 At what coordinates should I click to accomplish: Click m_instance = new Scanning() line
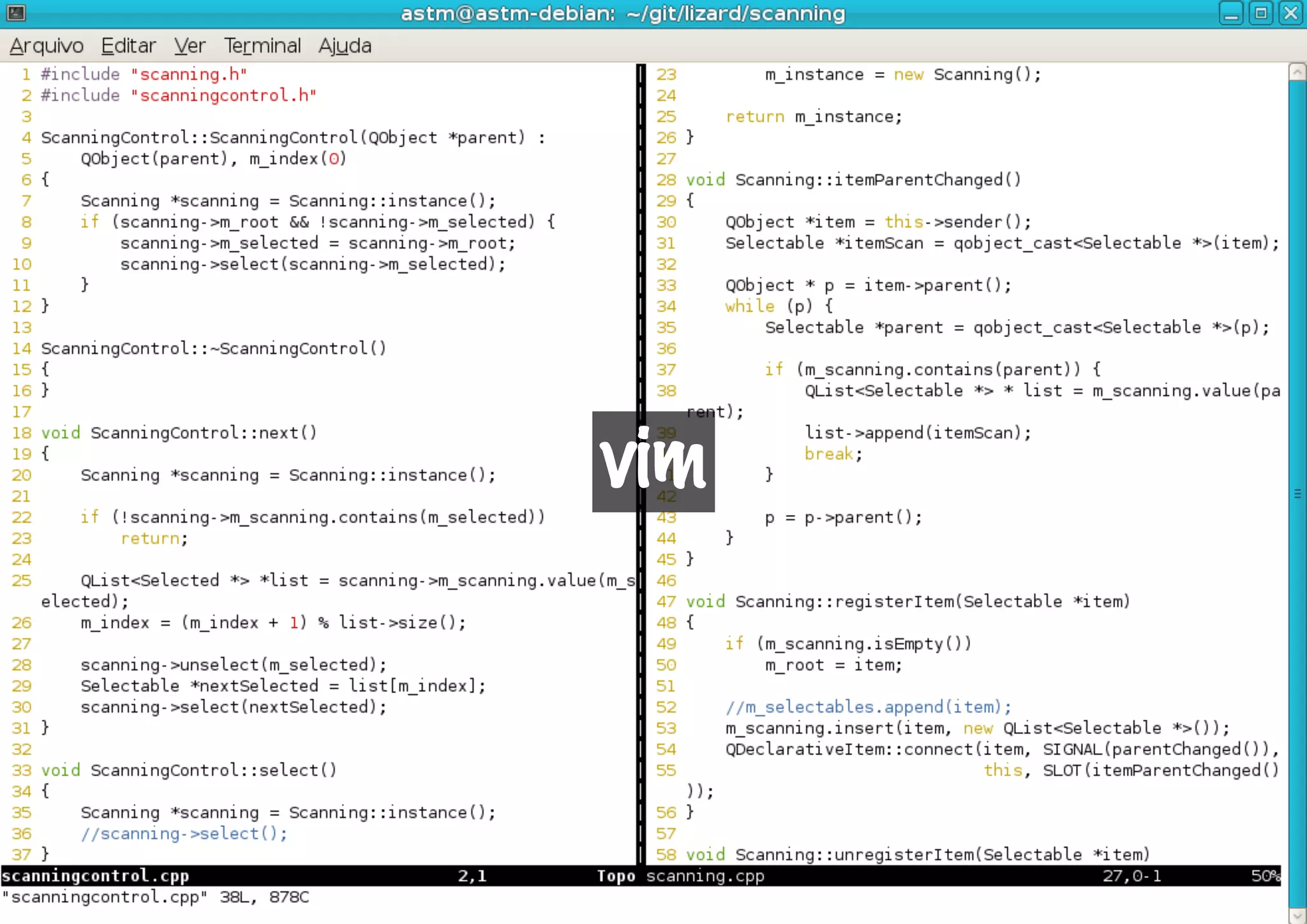coord(903,75)
